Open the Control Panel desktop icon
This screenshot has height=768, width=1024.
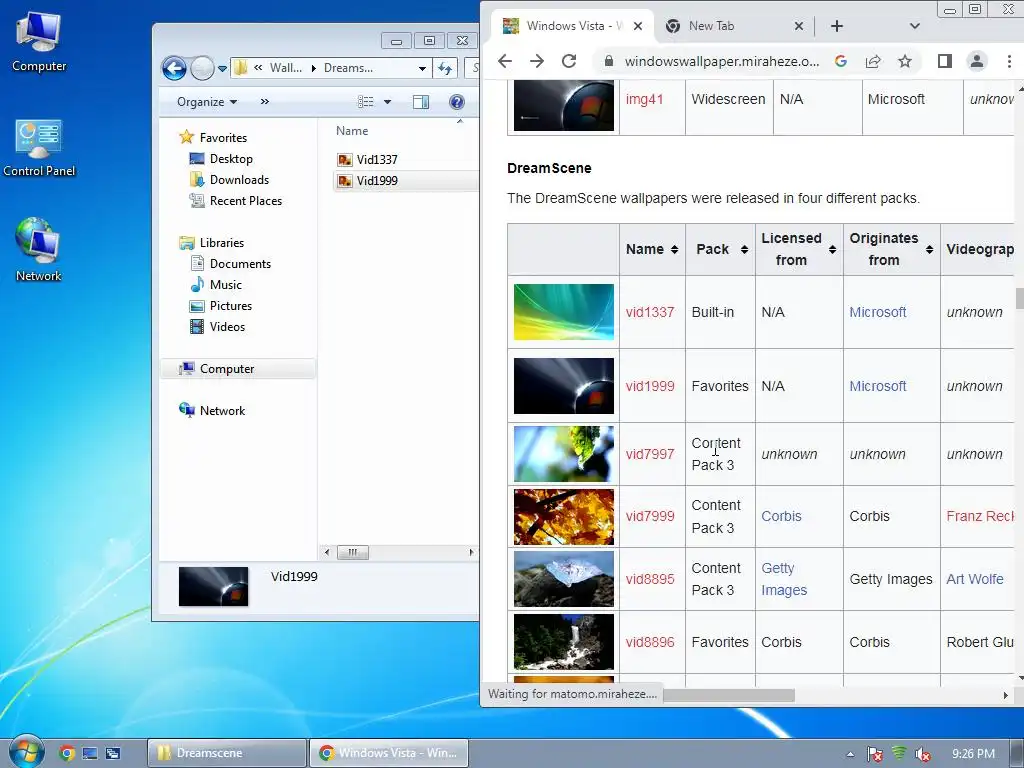[39, 148]
